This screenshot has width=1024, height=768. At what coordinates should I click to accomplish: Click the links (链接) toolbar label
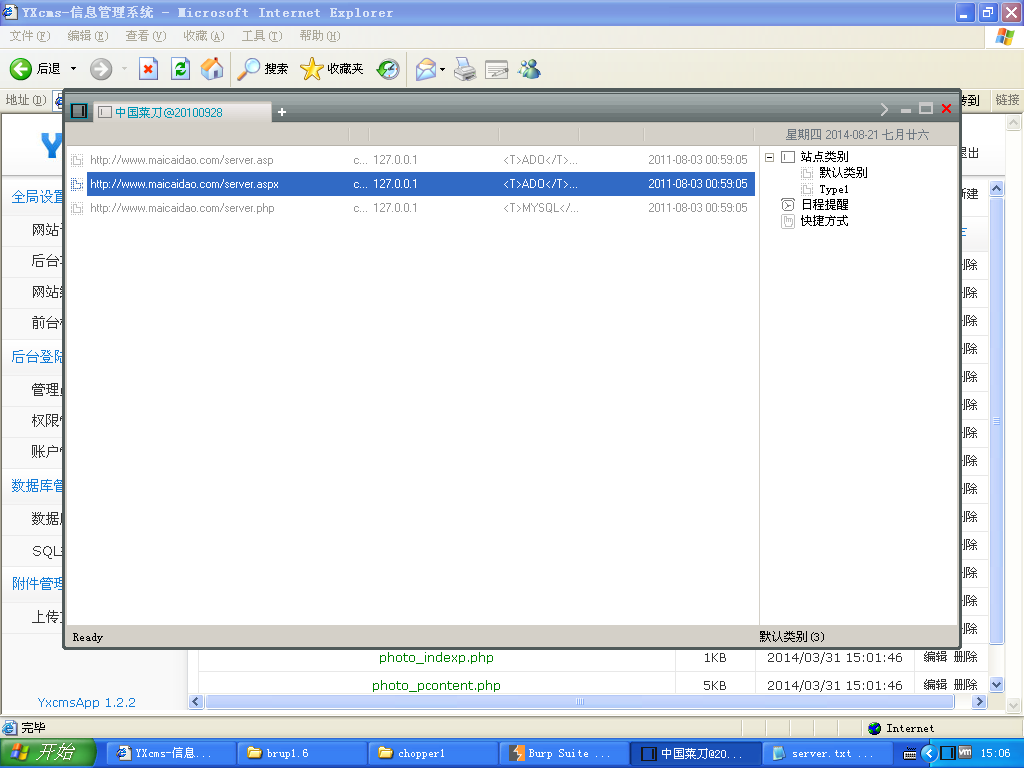point(1007,100)
